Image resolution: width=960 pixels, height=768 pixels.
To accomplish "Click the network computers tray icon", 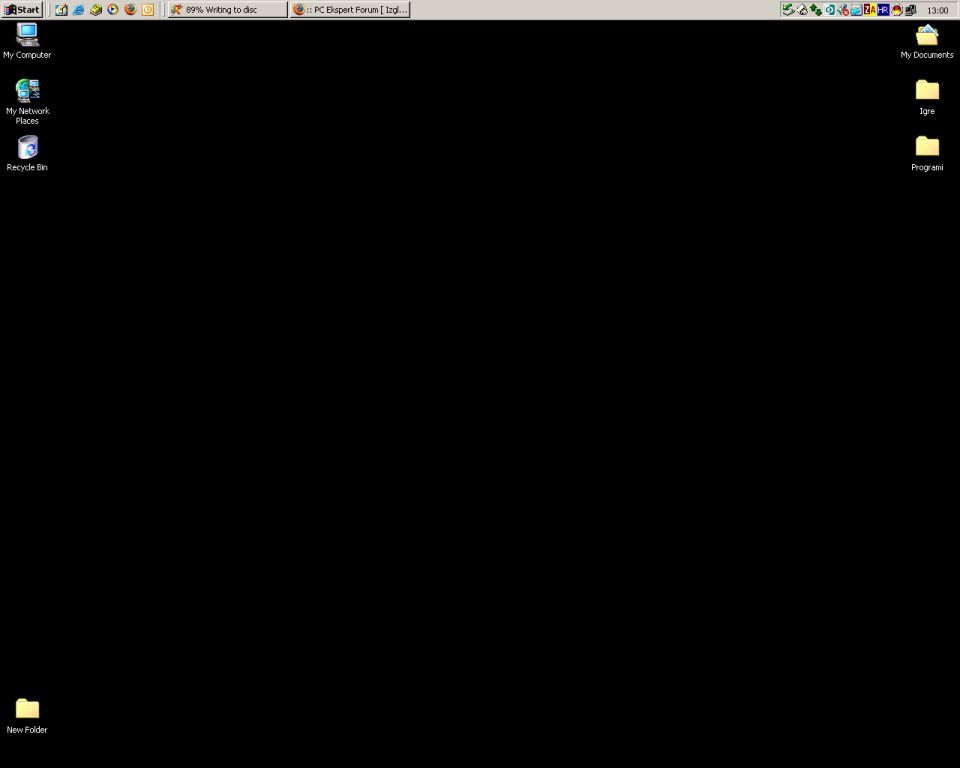I will (910, 9).
